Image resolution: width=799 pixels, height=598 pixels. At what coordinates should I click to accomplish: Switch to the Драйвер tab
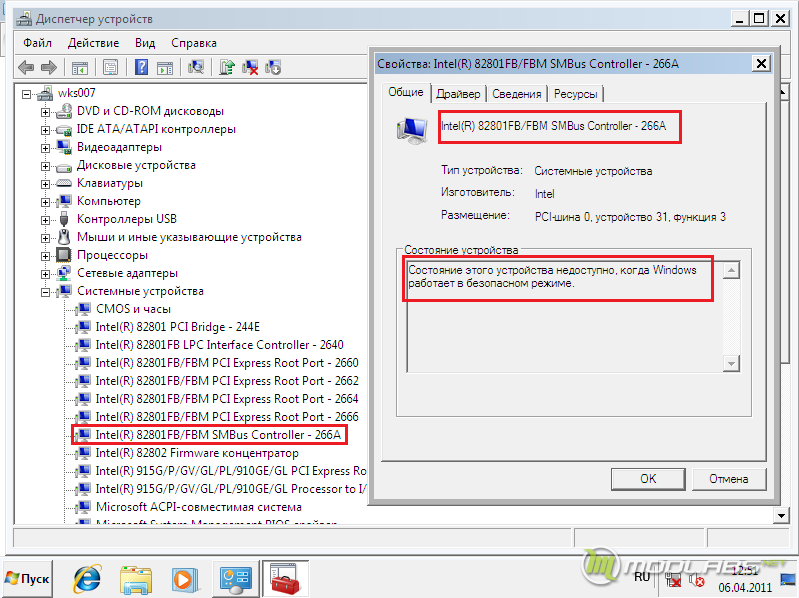(x=458, y=94)
